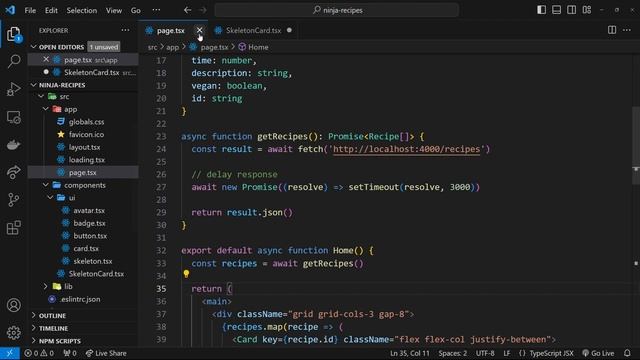Click the VS Code logo icon
The height and width of the screenshot is (360, 640).
tap(10, 10)
